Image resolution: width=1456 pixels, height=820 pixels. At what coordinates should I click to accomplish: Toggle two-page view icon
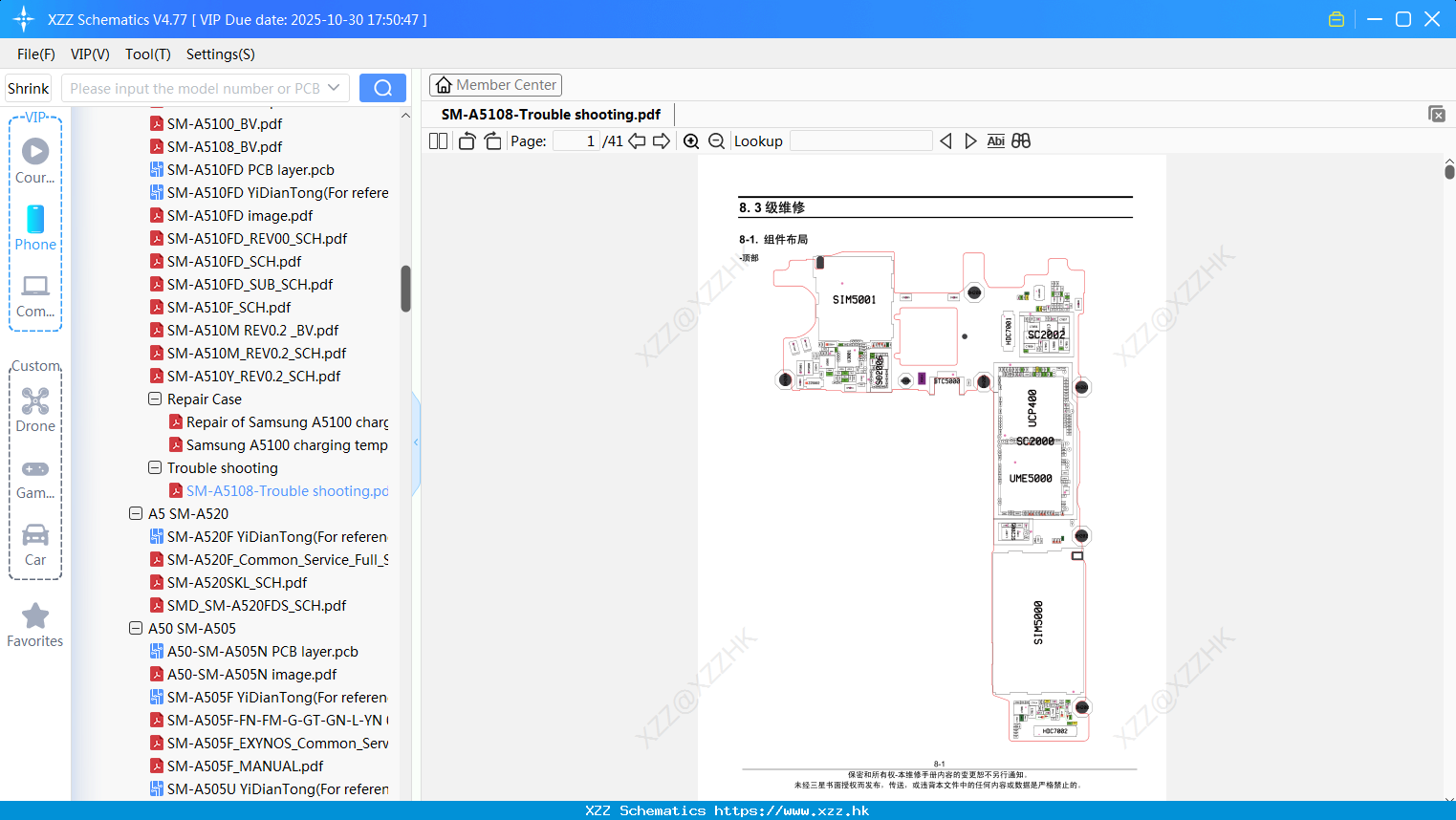tap(438, 140)
